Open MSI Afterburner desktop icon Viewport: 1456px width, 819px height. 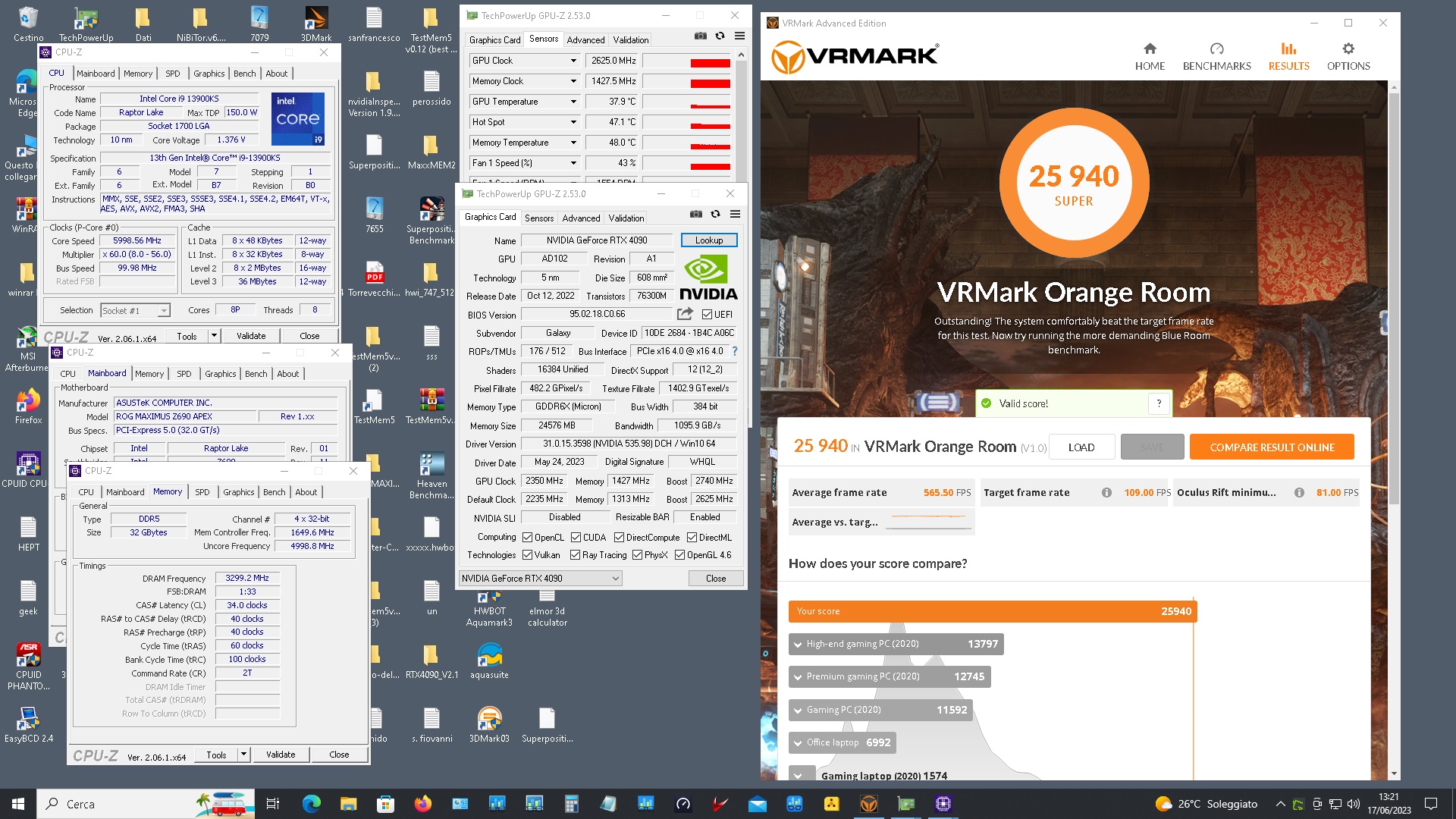(x=28, y=349)
